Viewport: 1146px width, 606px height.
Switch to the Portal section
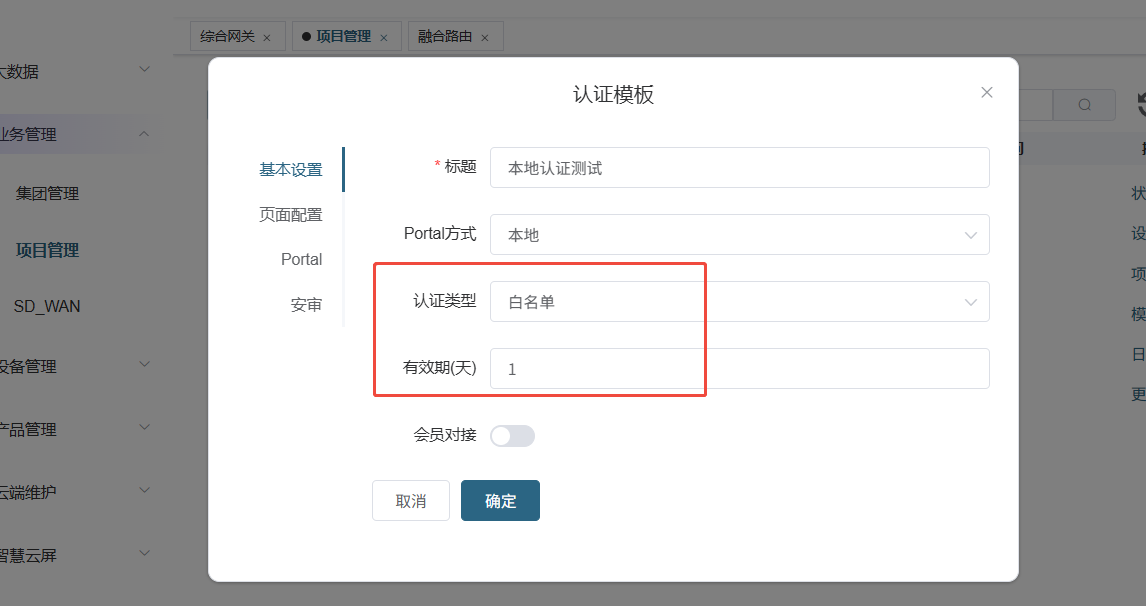pyautogui.click(x=301, y=260)
